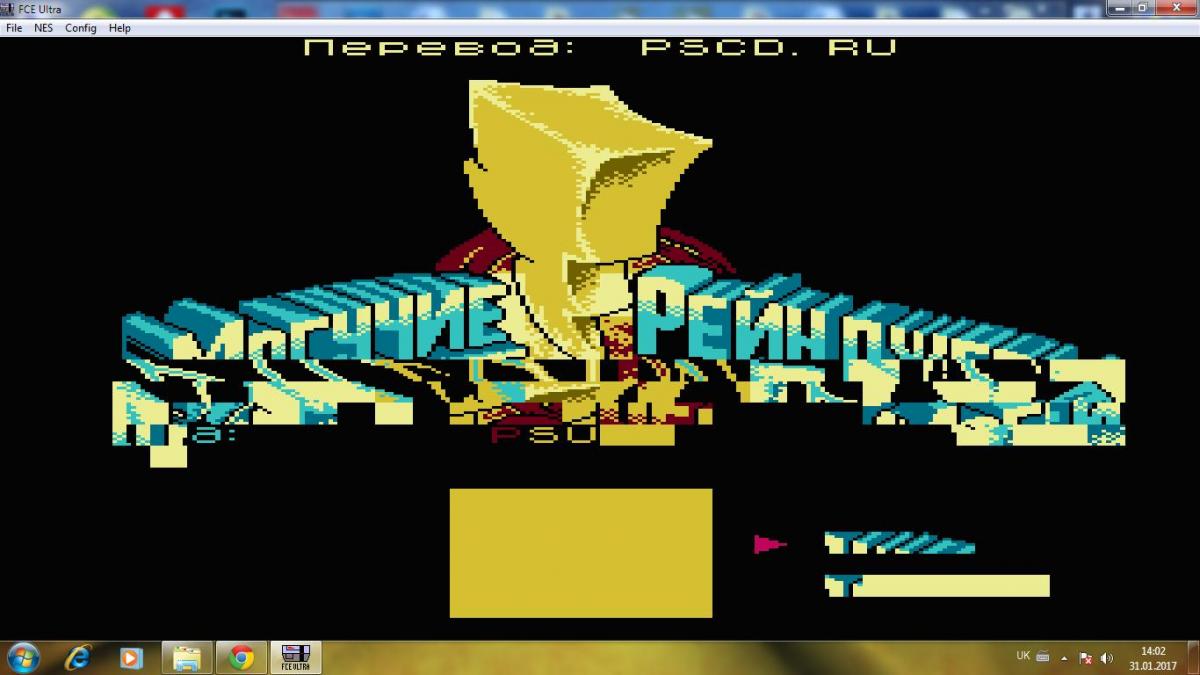Click the 'PSCD. RU' text in the game
Screen dimensions: 1200x675
coord(768,47)
